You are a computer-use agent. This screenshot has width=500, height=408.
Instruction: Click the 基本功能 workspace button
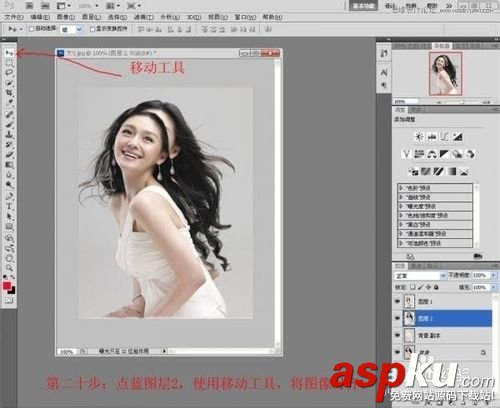coord(363,6)
